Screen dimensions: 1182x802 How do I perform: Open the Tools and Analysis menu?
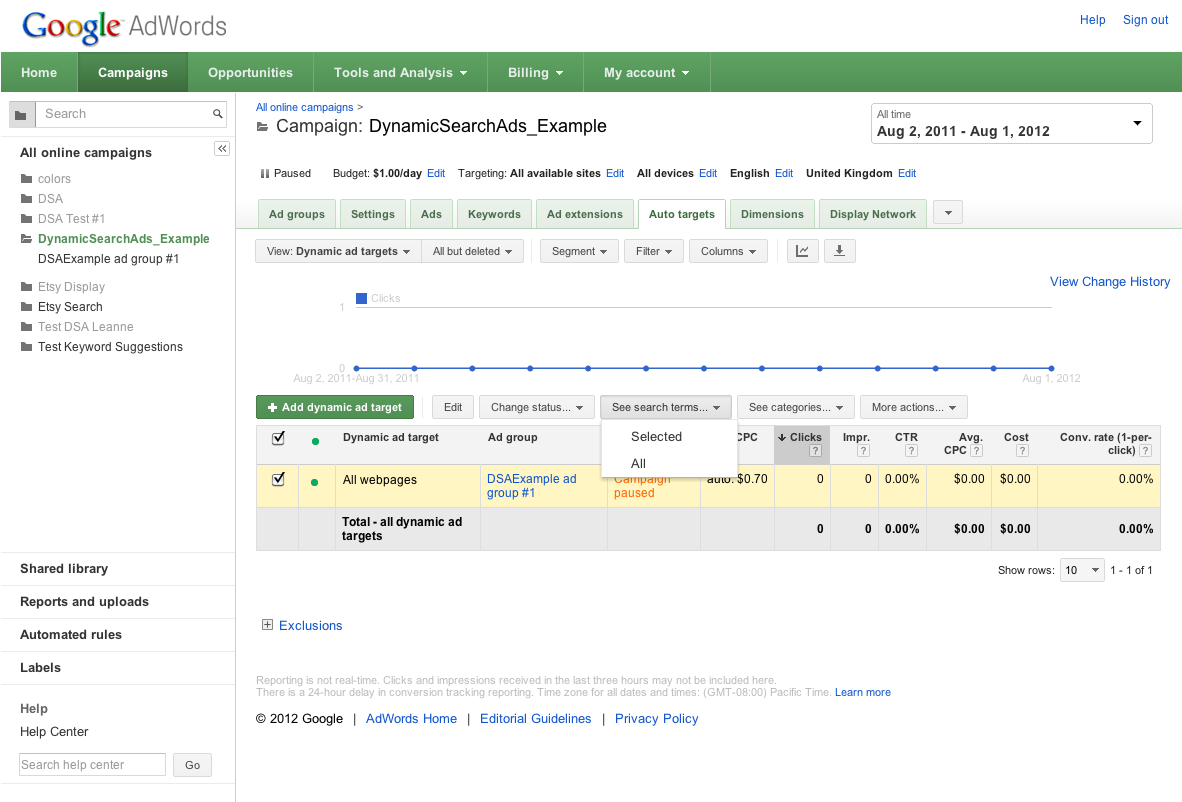click(x=400, y=72)
